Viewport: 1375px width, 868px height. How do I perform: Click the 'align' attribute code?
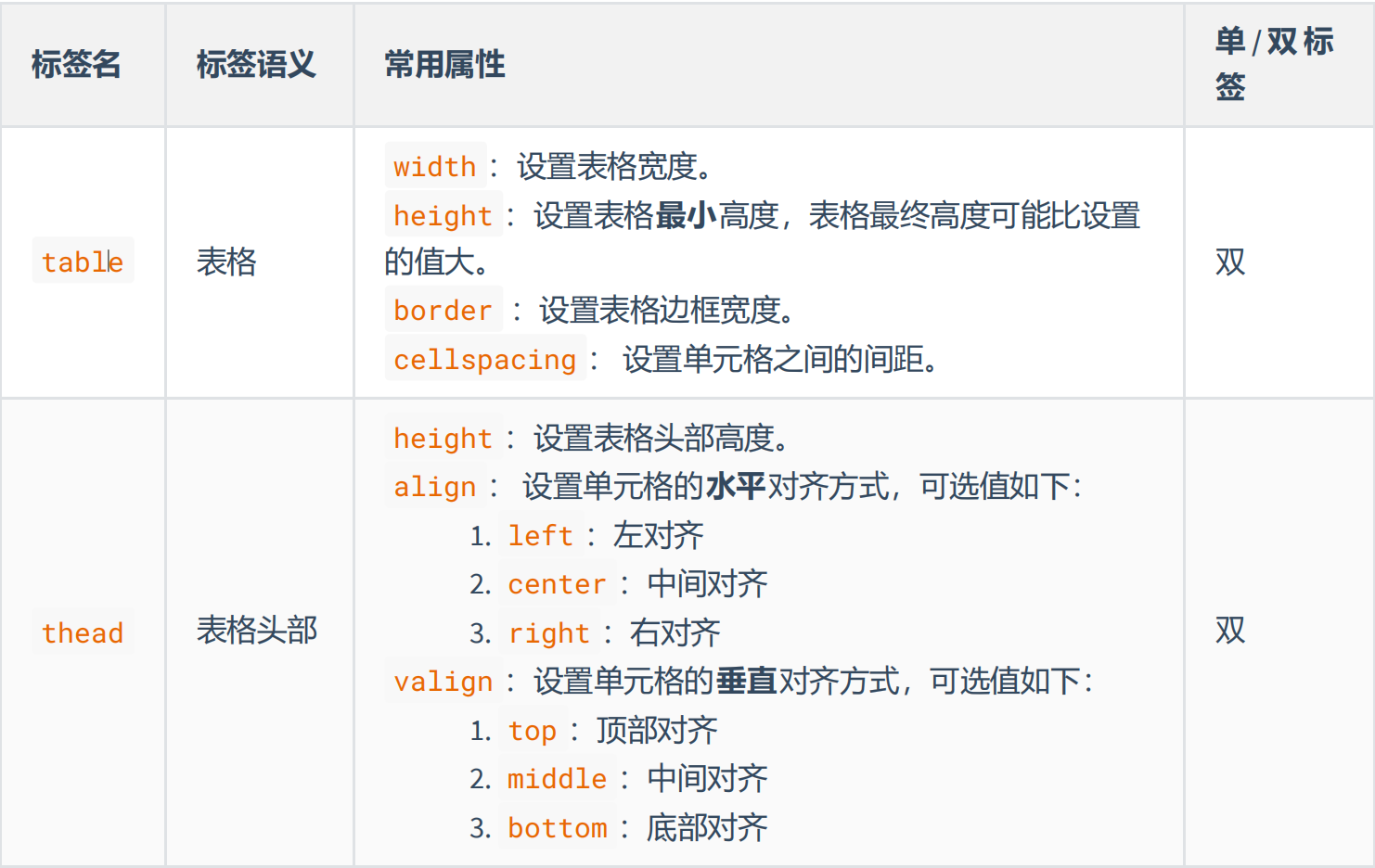pos(435,486)
